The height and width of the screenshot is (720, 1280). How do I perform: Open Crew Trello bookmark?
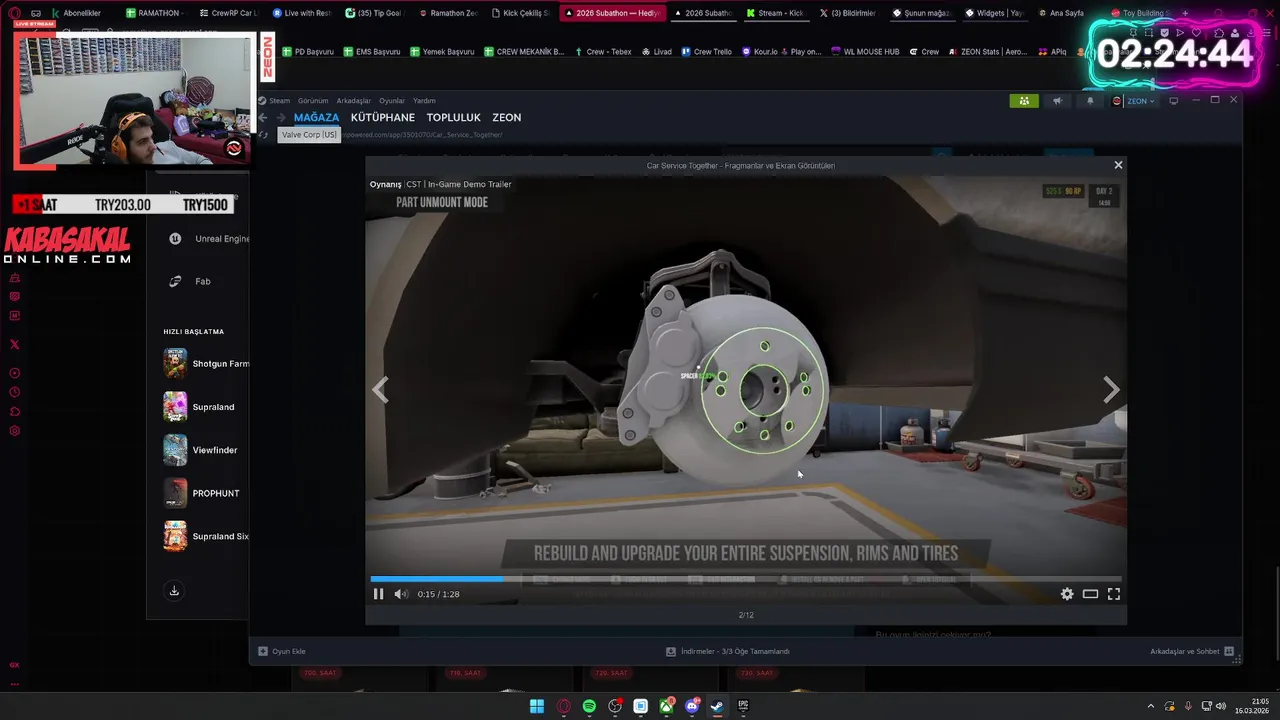point(706,52)
